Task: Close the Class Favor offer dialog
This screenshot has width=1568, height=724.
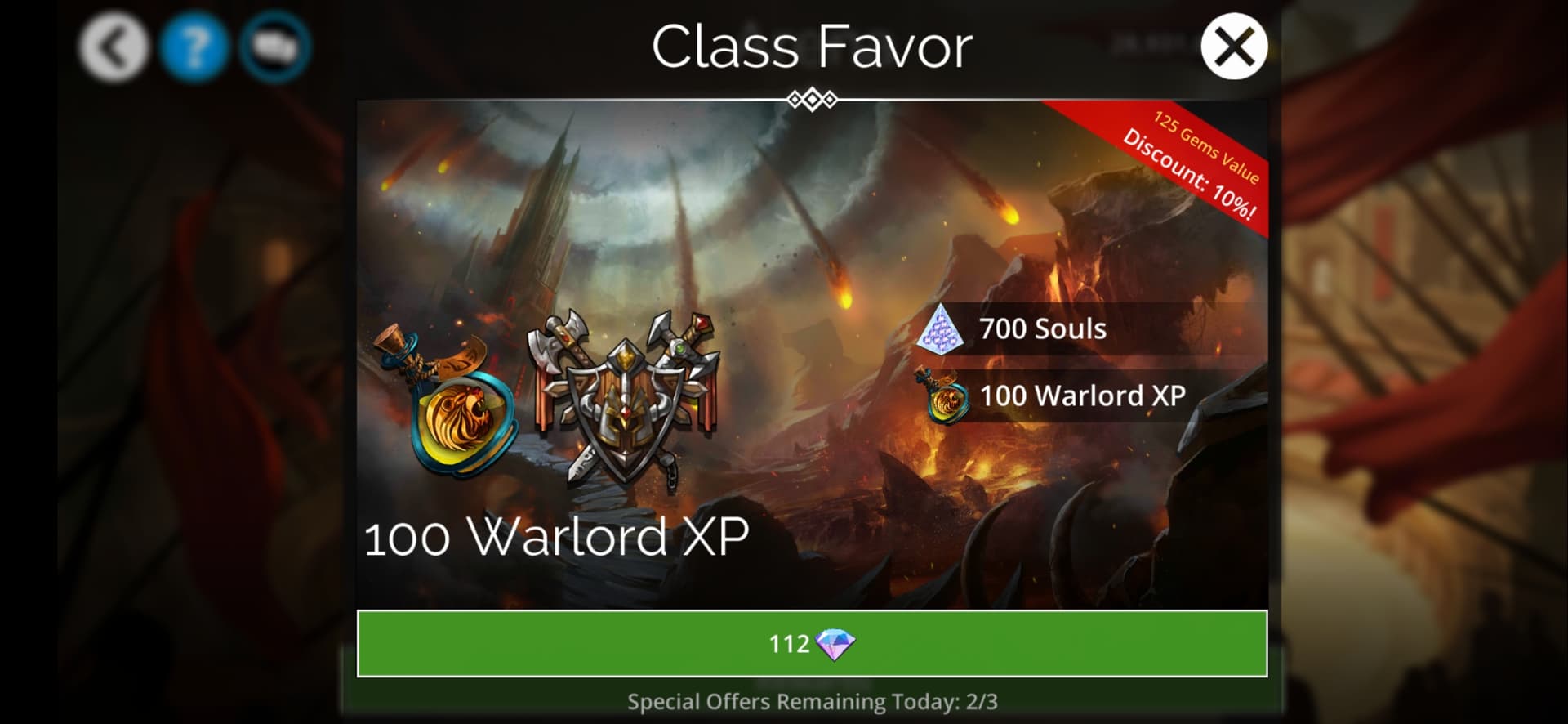Action: pyautogui.click(x=1233, y=47)
